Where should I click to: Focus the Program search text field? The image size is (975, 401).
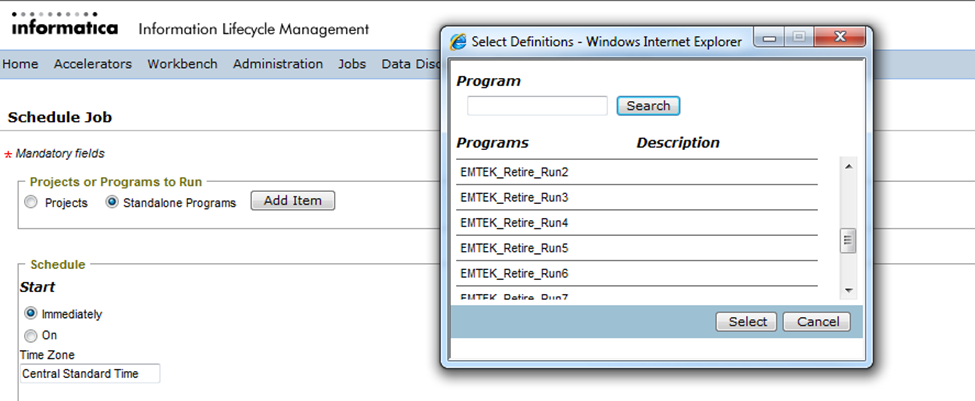[x=537, y=106]
